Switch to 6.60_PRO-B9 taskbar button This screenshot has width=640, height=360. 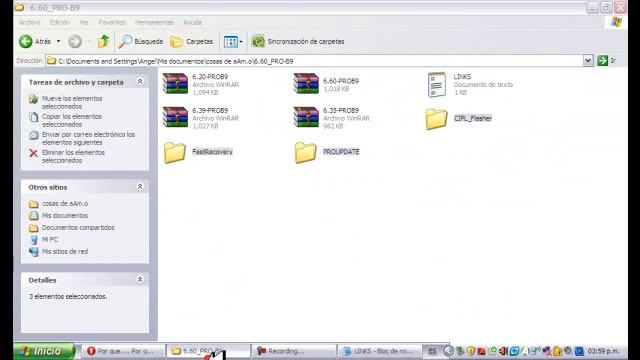(x=208, y=351)
